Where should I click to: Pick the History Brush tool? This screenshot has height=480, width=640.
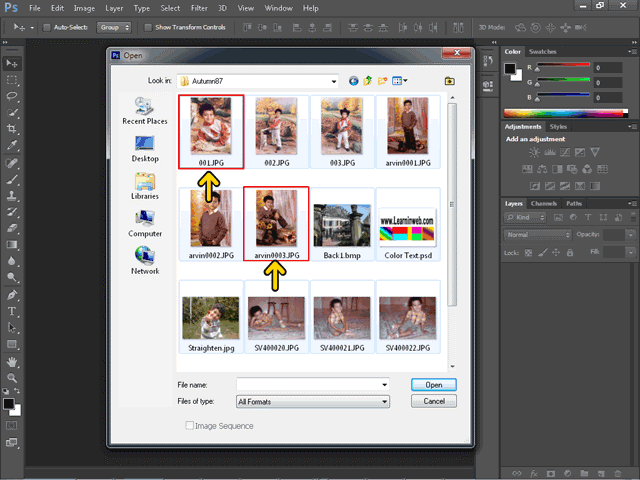point(11,211)
